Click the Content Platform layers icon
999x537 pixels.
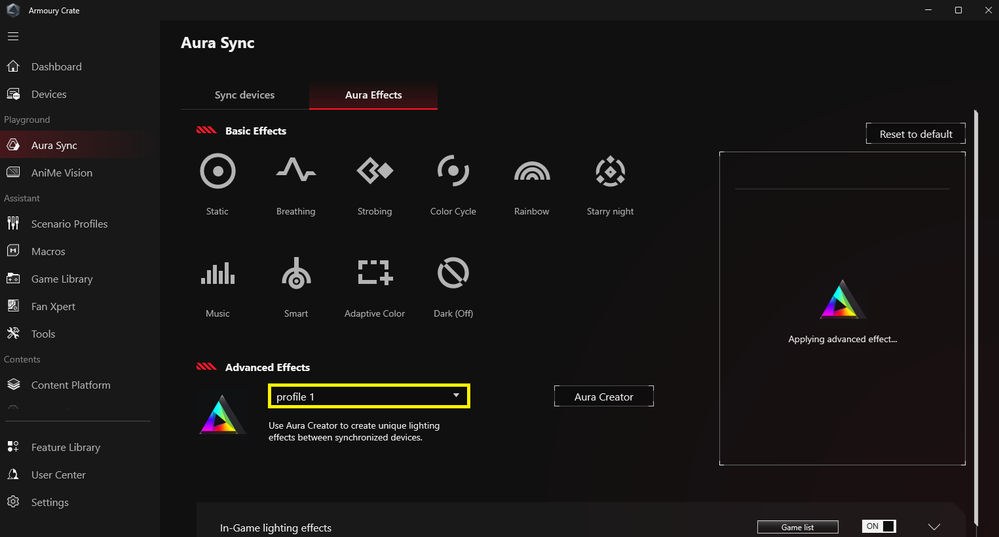(x=13, y=385)
